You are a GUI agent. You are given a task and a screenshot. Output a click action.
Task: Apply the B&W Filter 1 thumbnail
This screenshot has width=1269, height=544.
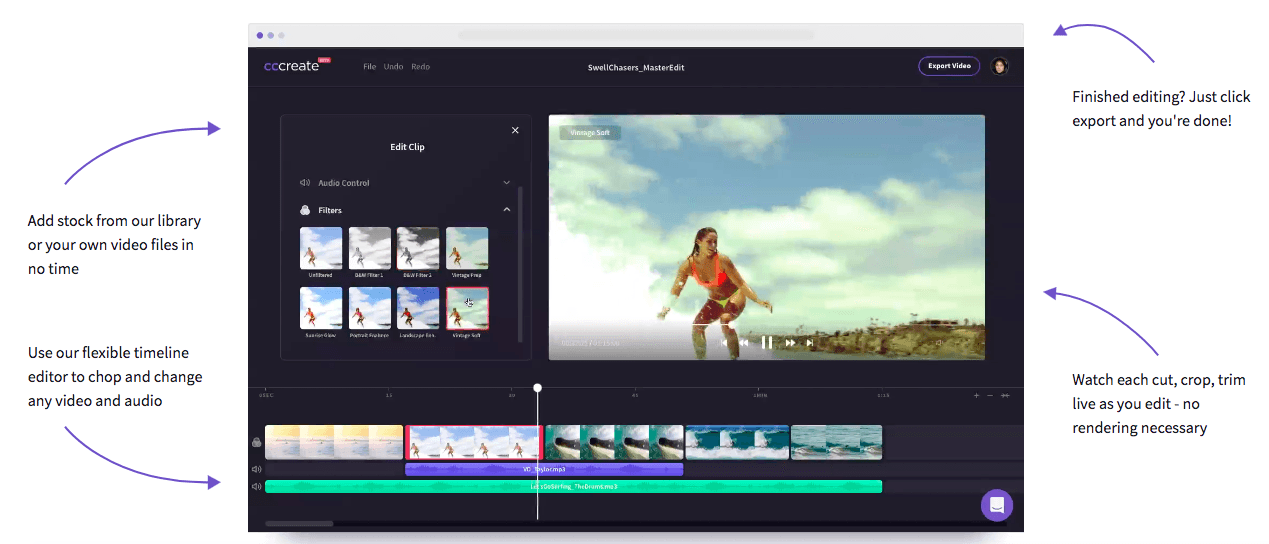pos(370,248)
